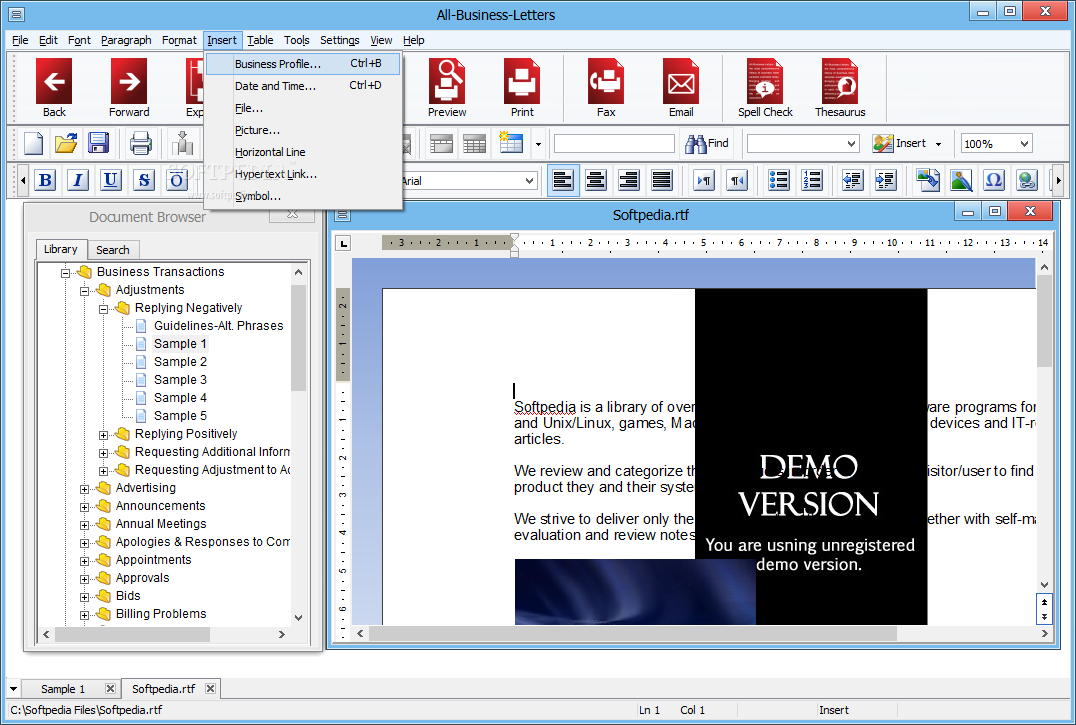Toggle center text alignment
This screenshot has width=1076, height=725.
click(x=596, y=180)
